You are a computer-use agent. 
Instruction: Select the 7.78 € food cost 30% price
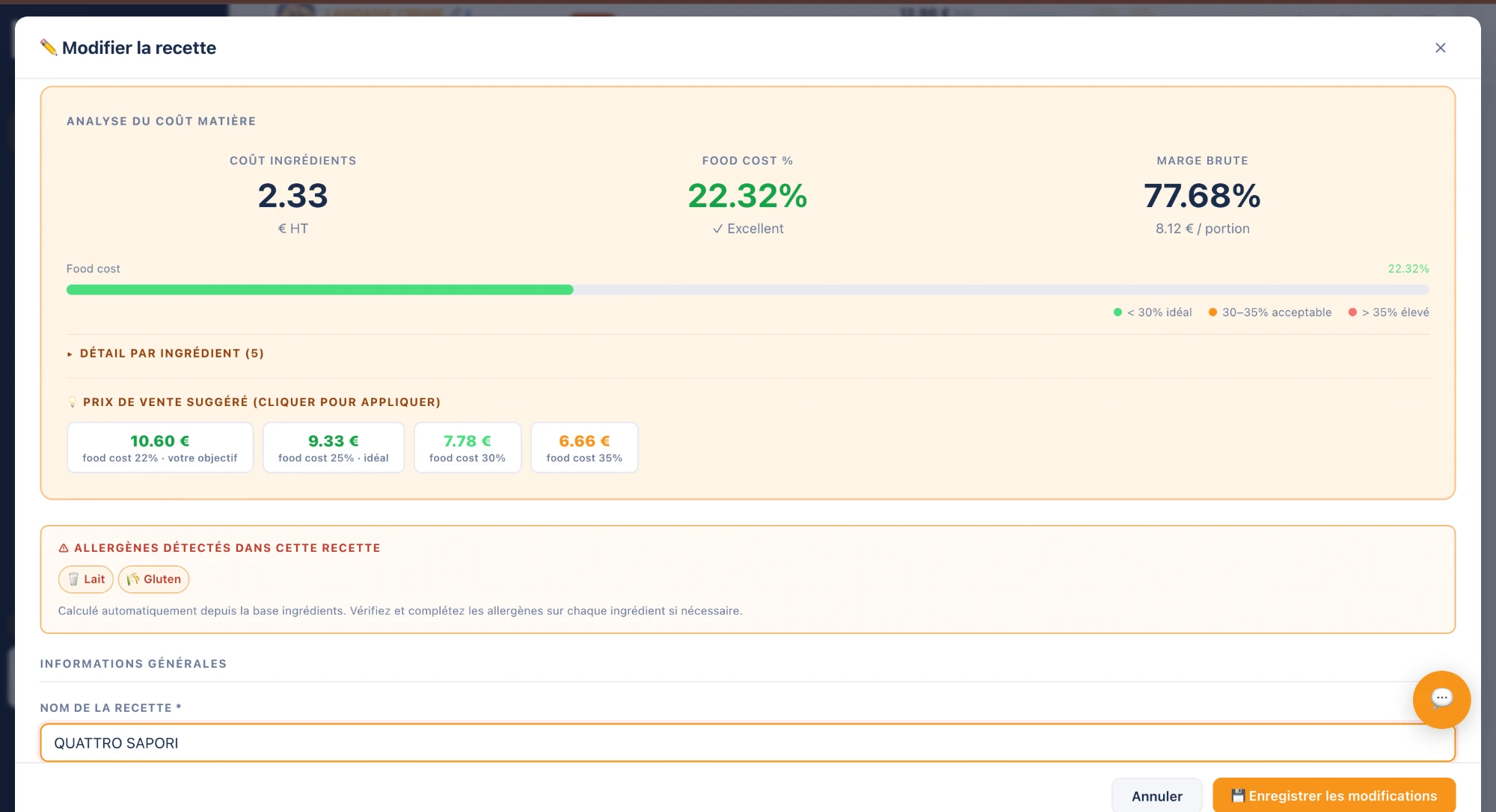click(x=467, y=448)
